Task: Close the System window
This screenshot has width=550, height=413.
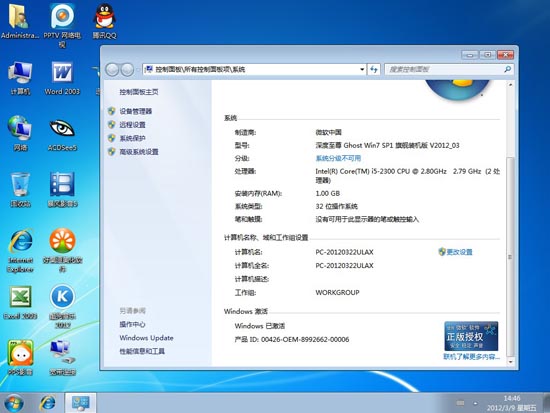Action: tap(505, 55)
